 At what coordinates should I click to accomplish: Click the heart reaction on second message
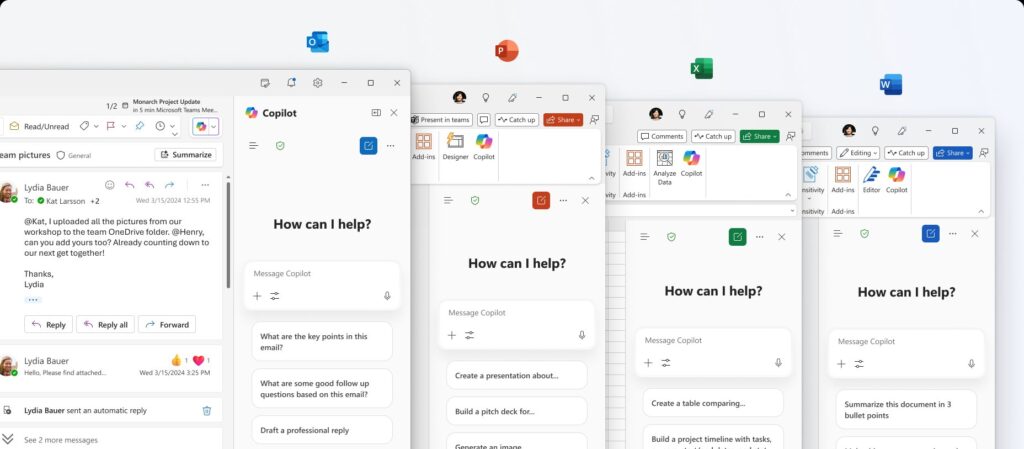pyautogui.click(x=198, y=360)
